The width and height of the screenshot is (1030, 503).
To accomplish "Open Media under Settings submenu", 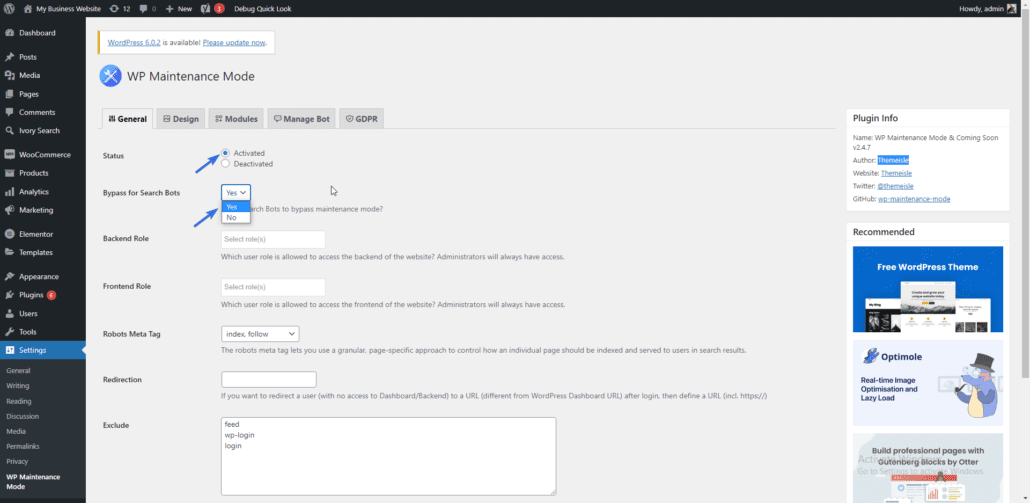I will pos(16,431).
